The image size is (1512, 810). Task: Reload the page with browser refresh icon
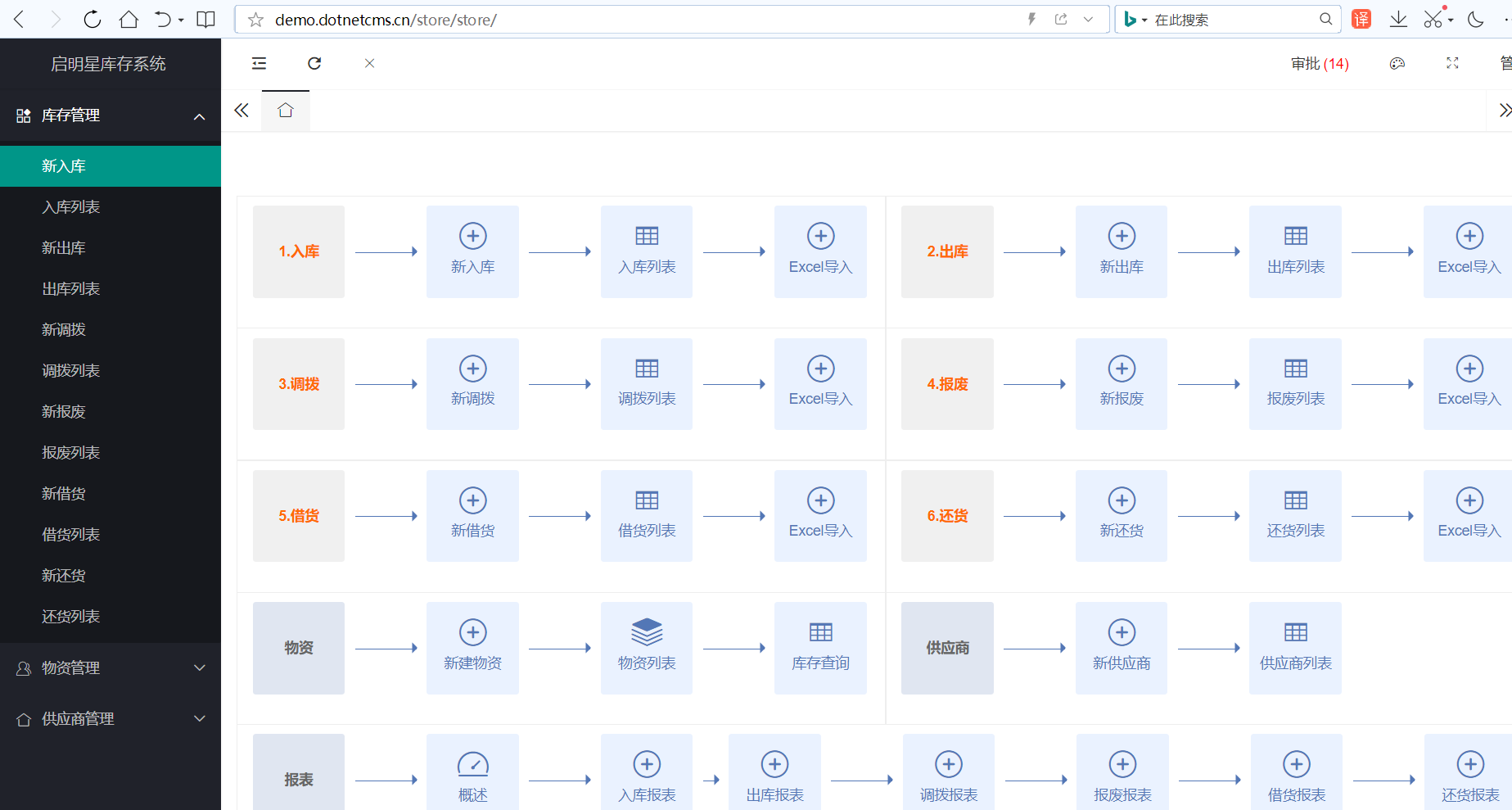pyautogui.click(x=92, y=20)
